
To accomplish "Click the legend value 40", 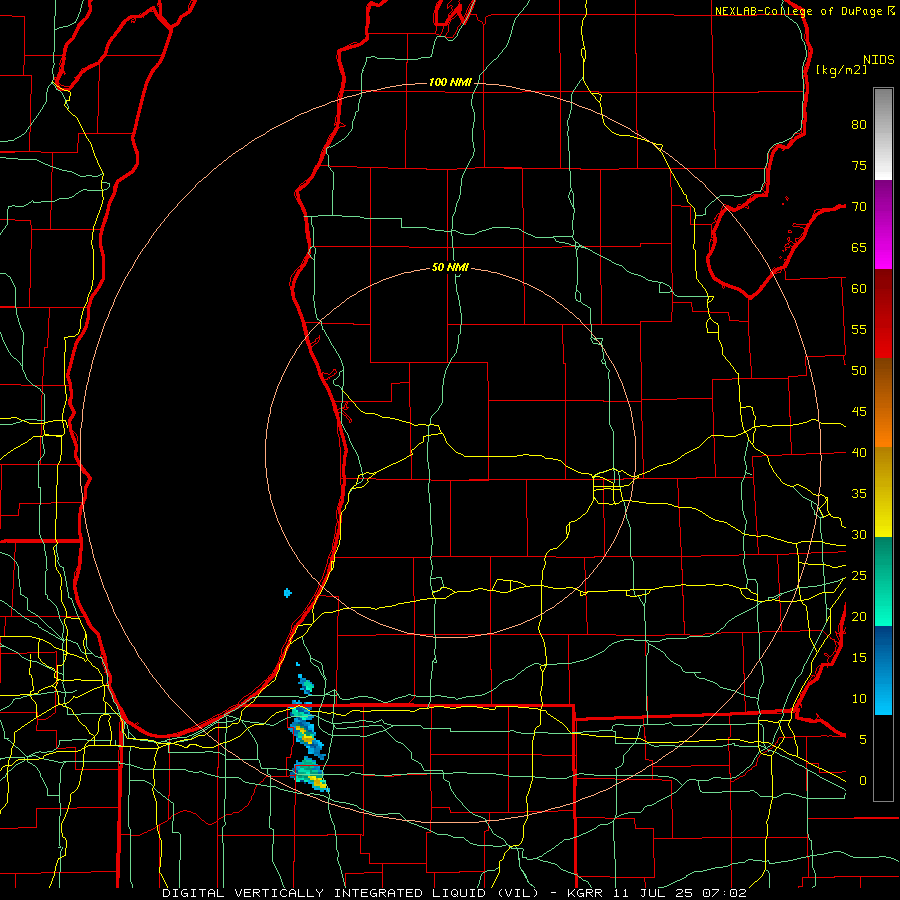I will 859,452.
